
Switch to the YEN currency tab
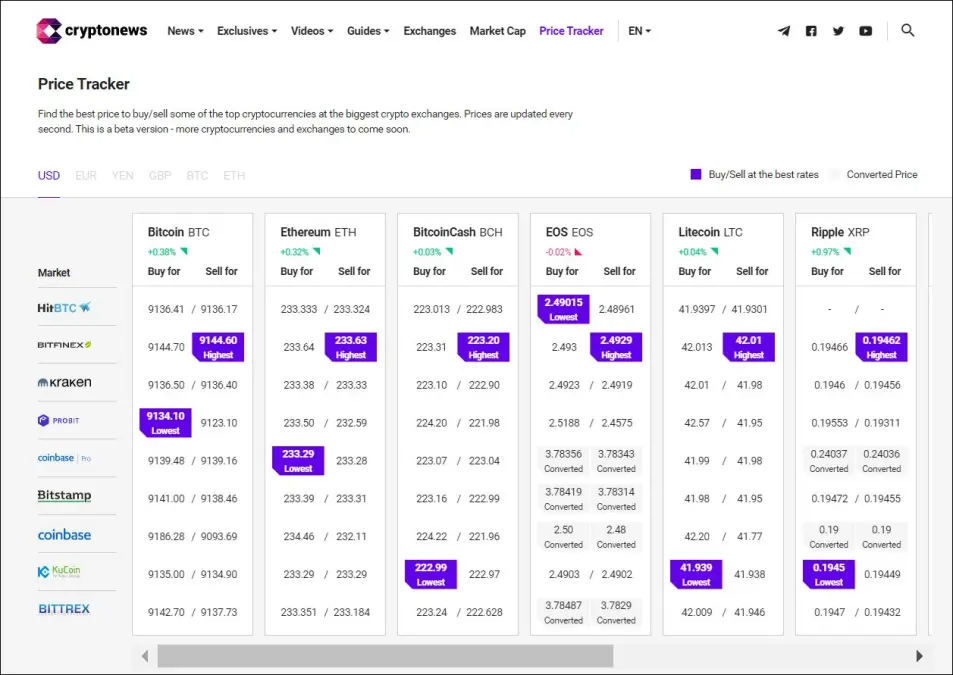click(123, 176)
